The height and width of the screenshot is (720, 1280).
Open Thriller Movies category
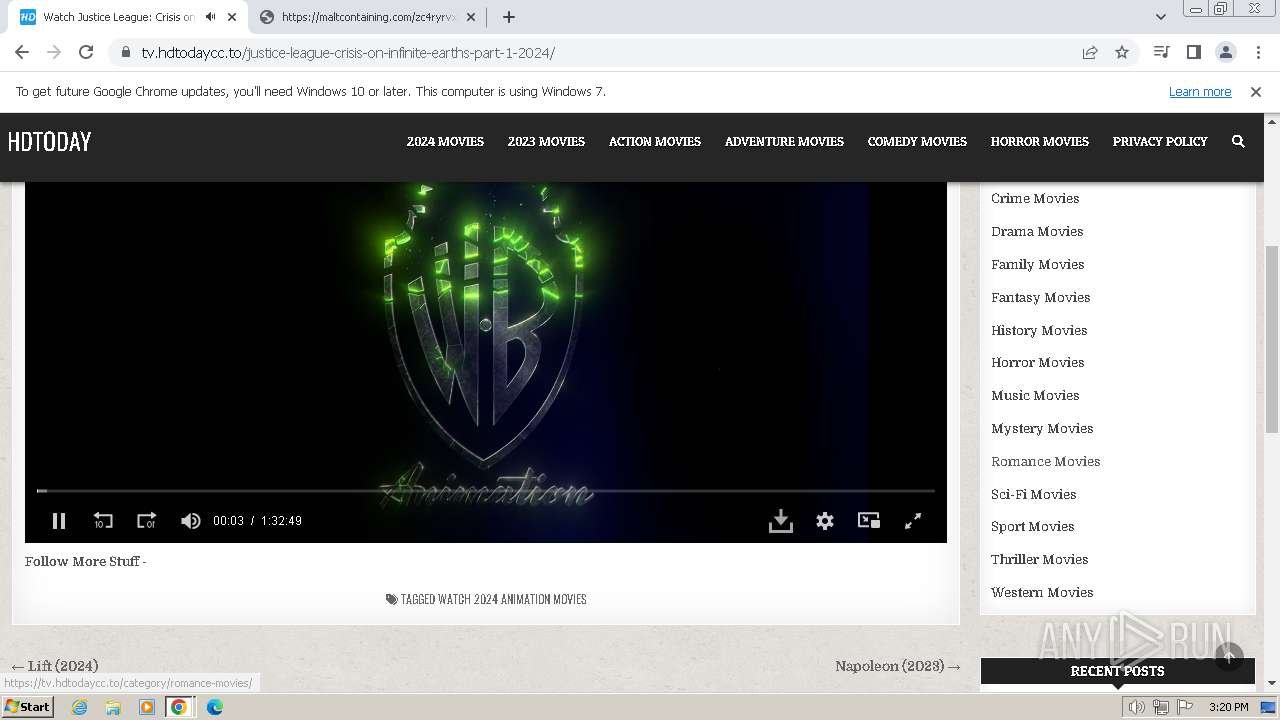tap(1039, 559)
